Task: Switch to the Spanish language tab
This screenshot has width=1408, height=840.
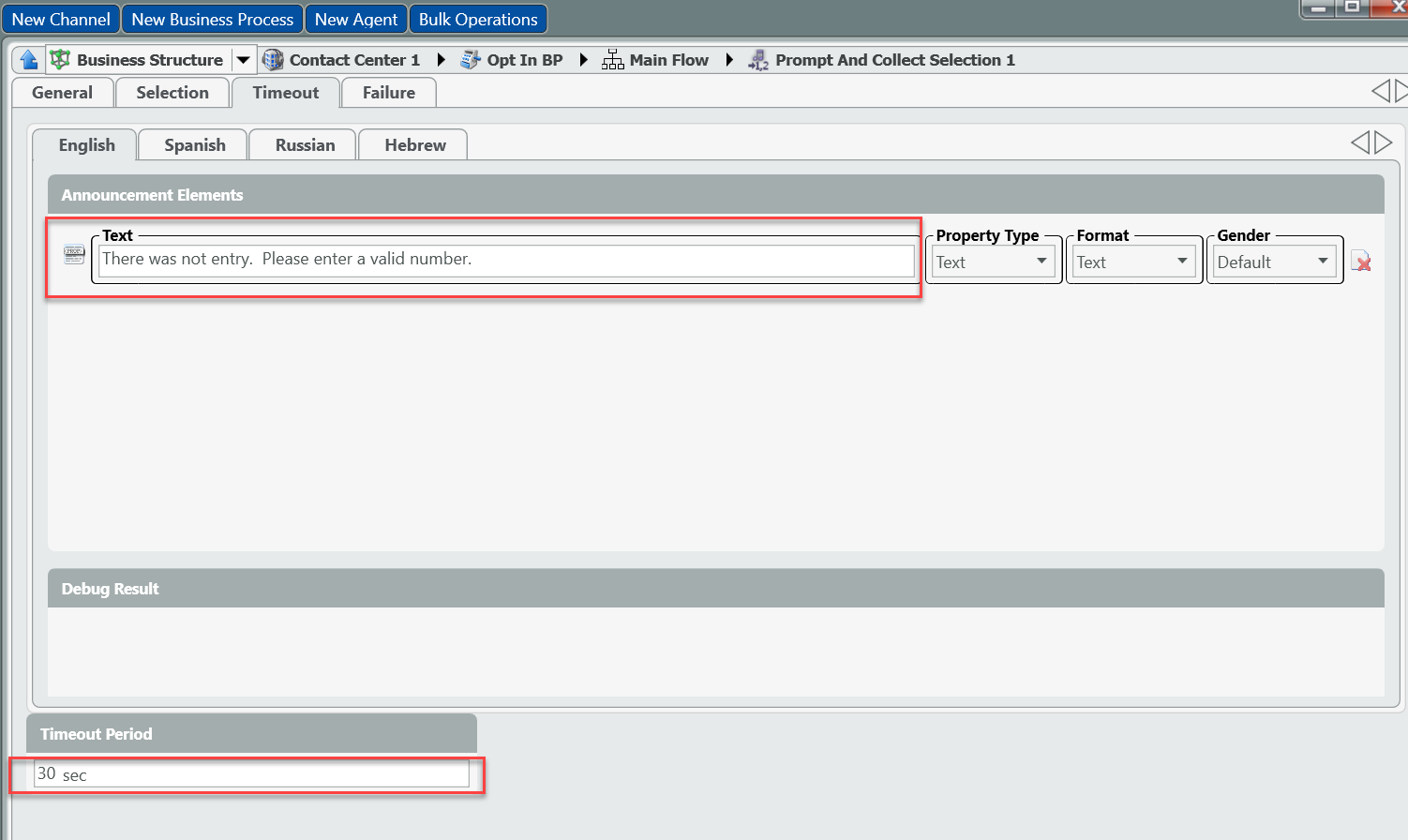Action: coord(194,145)
